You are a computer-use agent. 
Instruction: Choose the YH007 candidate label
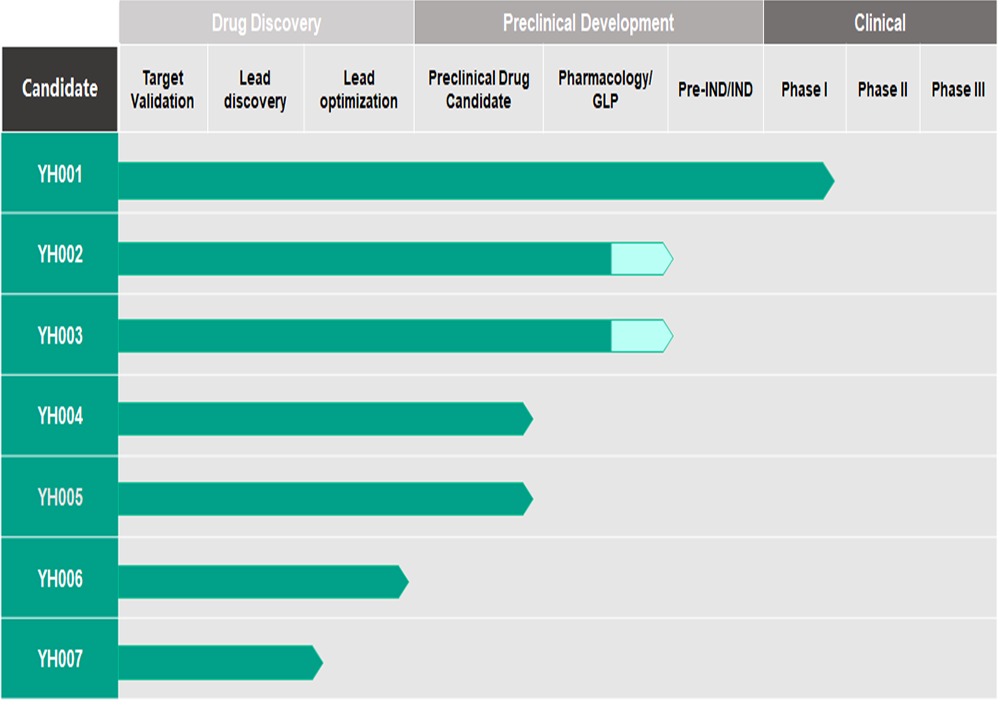coord(60,659)
